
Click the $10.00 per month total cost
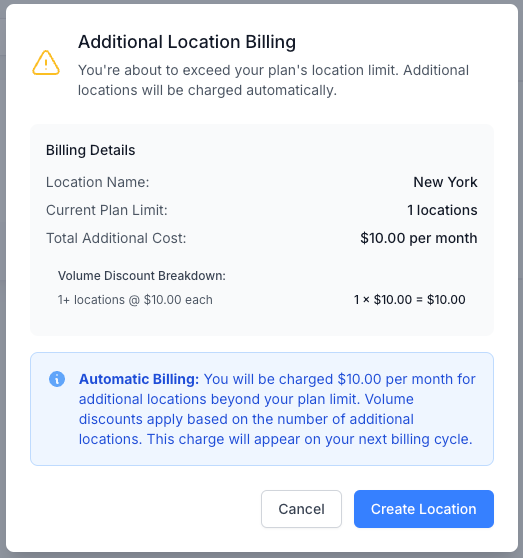(418, 238)
